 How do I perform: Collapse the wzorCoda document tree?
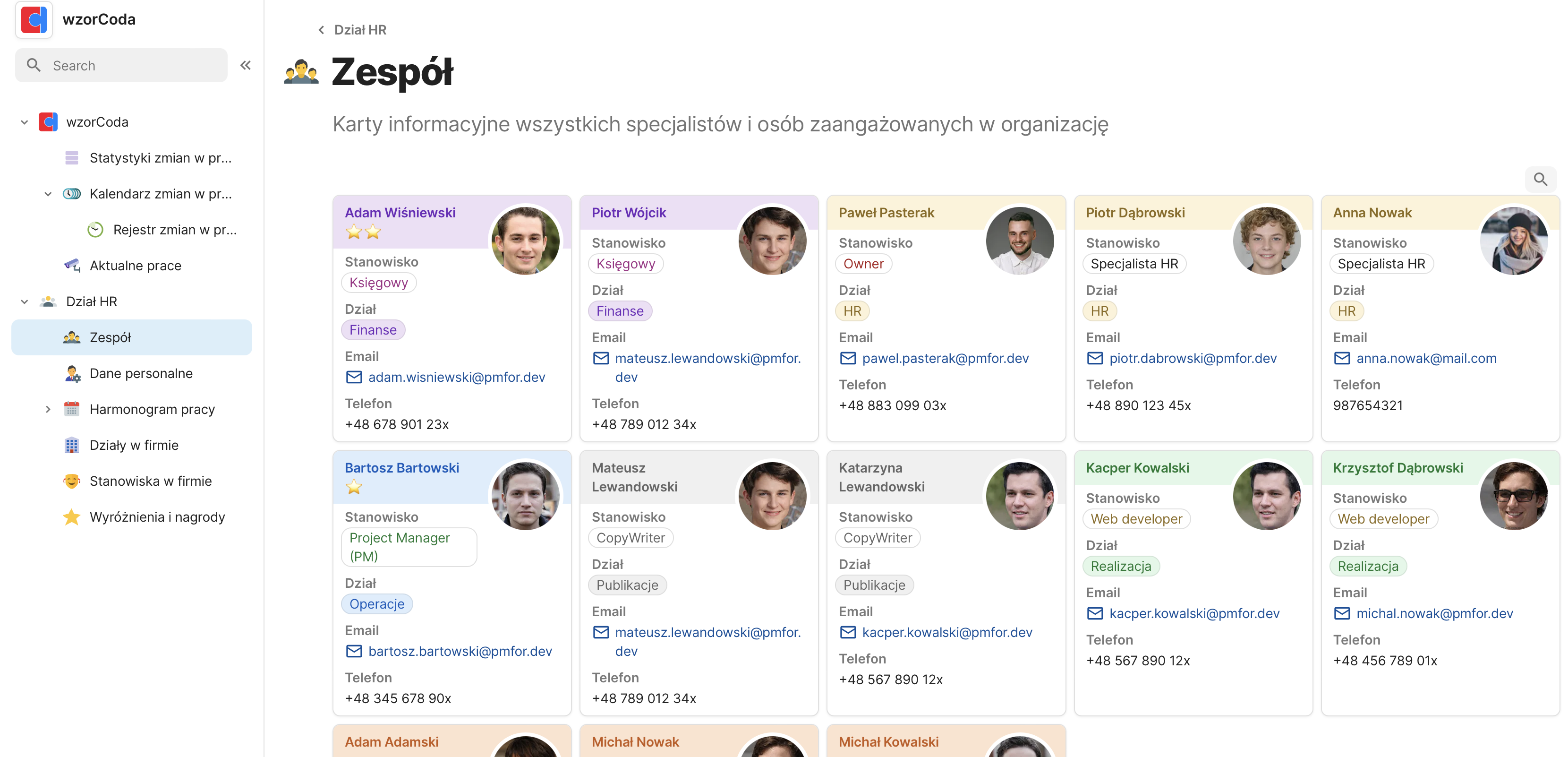pyautogui.click(x=25, y=121)
